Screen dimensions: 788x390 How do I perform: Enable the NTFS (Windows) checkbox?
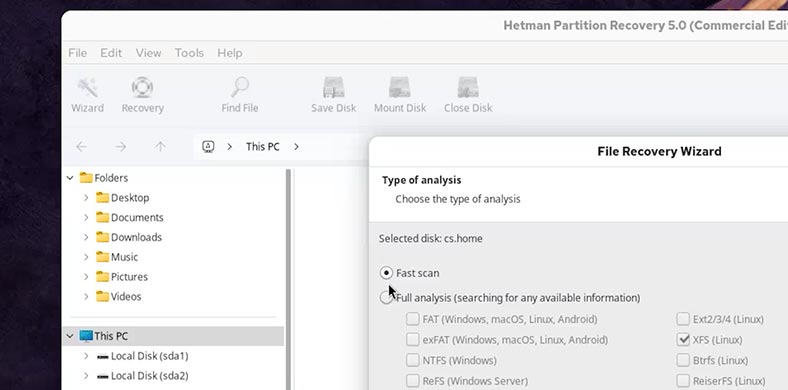point(413,360)
